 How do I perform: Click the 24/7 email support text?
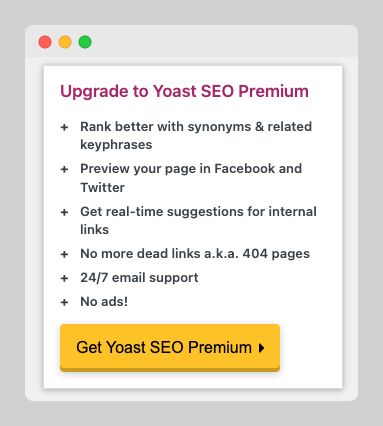pos(139,278)
